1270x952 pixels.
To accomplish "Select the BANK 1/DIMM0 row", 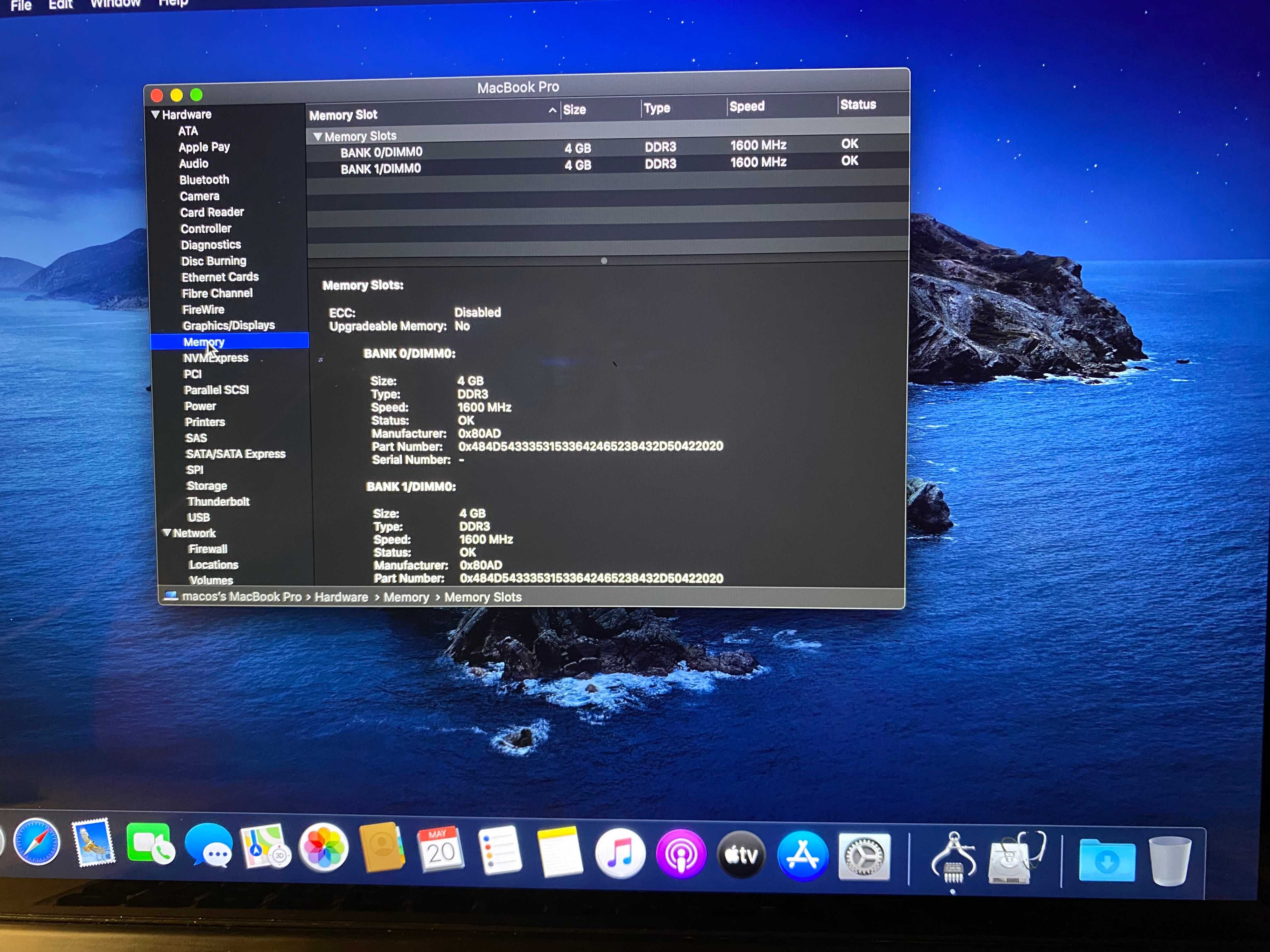I will pyautogui.click(x=608, y=167).
